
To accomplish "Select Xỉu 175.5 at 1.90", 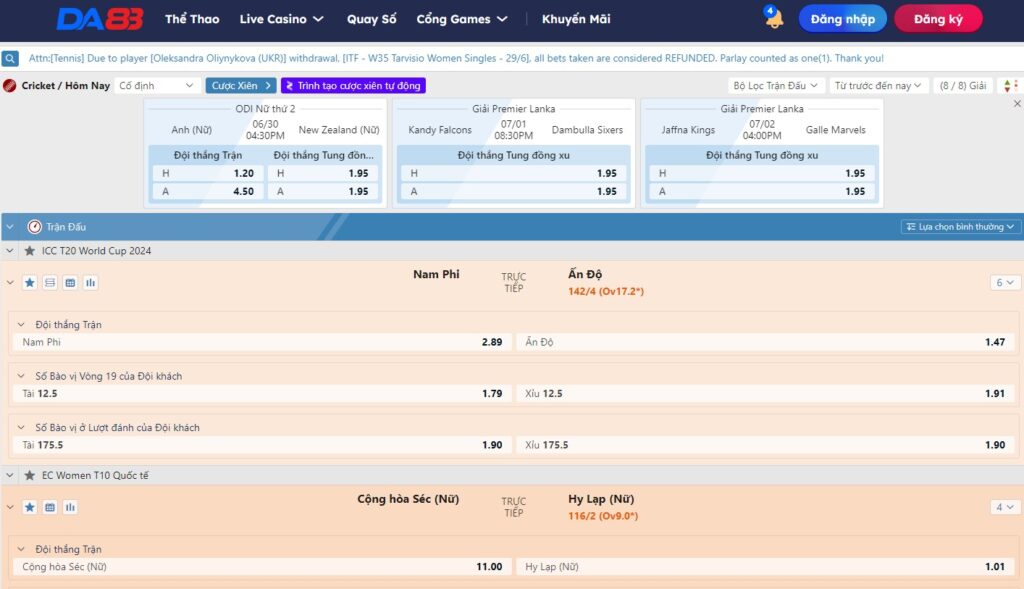I will [765, 445].
